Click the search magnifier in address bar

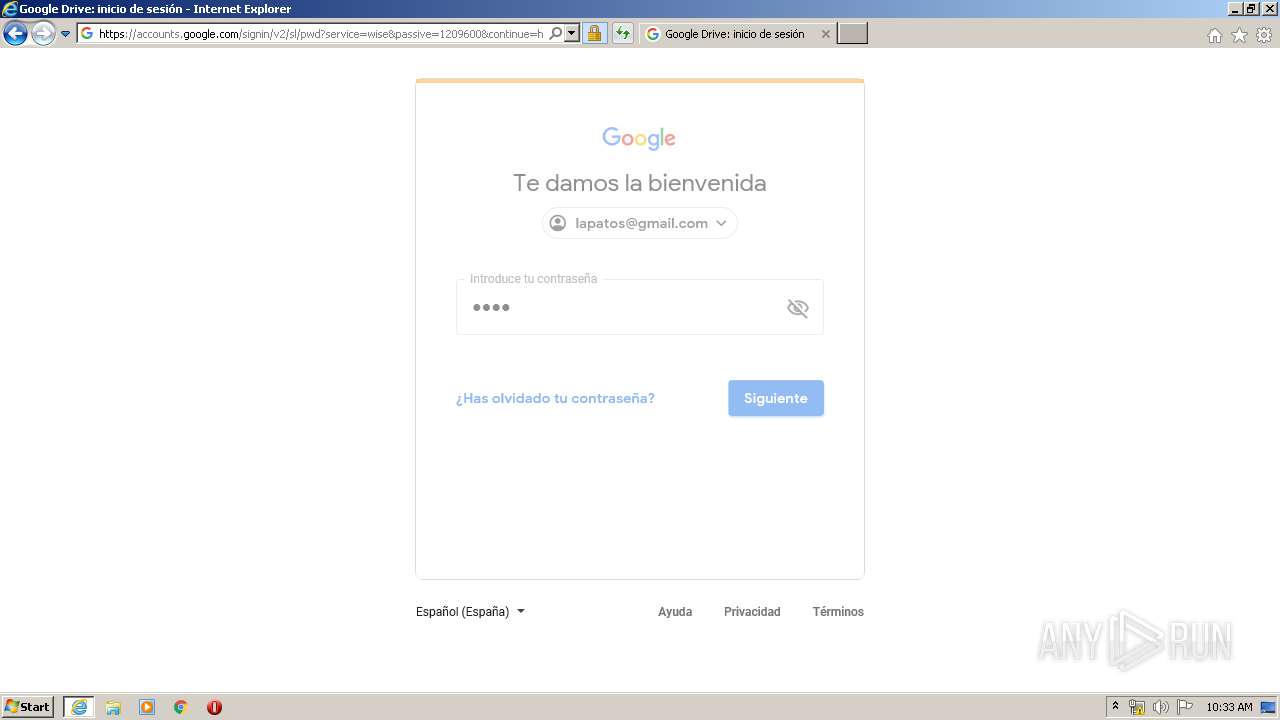coord(556,34)
